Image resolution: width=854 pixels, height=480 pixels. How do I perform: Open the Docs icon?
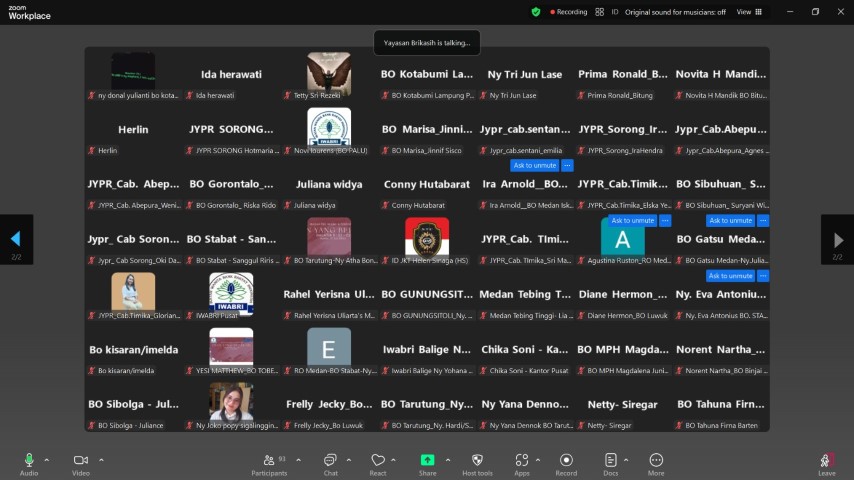coord(610,460)
